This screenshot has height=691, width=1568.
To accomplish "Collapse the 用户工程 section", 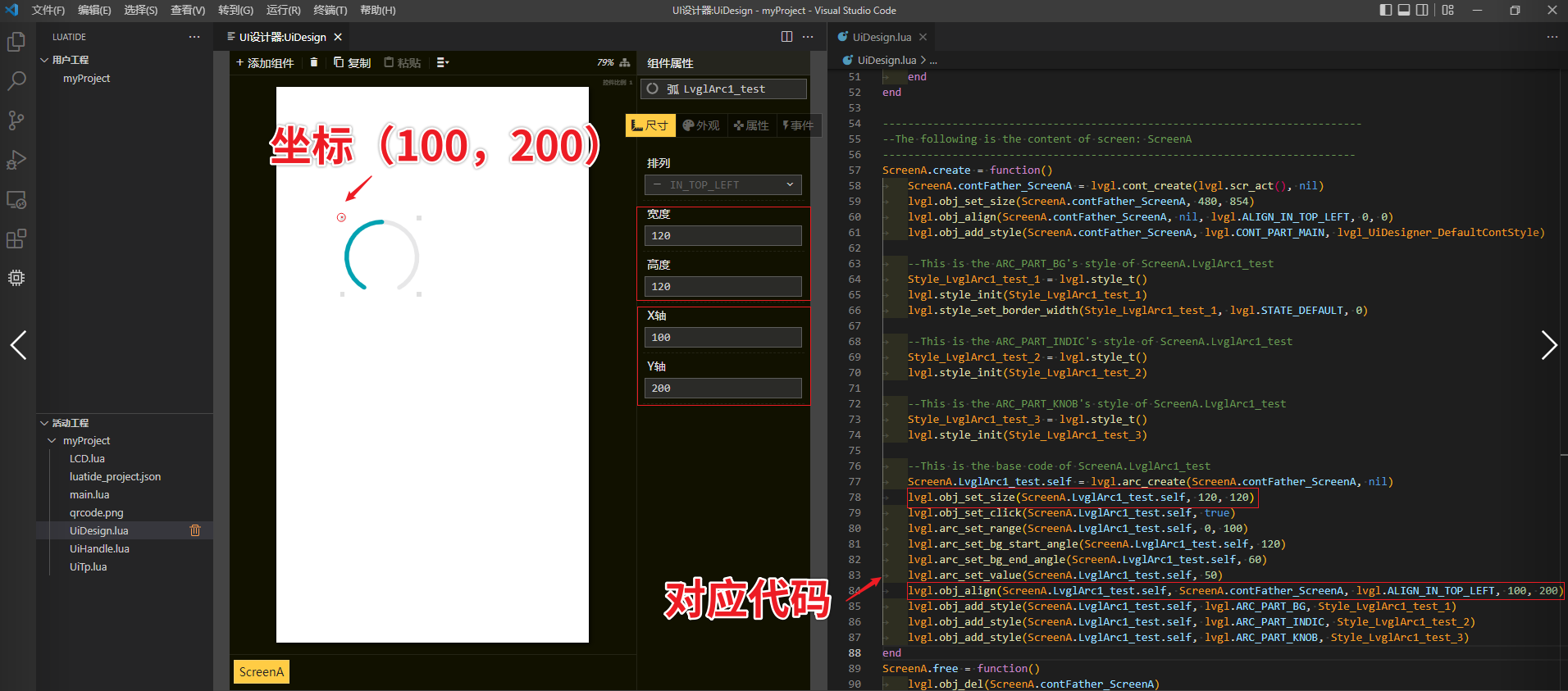I will pyautogui.click(x=44, y=60).
